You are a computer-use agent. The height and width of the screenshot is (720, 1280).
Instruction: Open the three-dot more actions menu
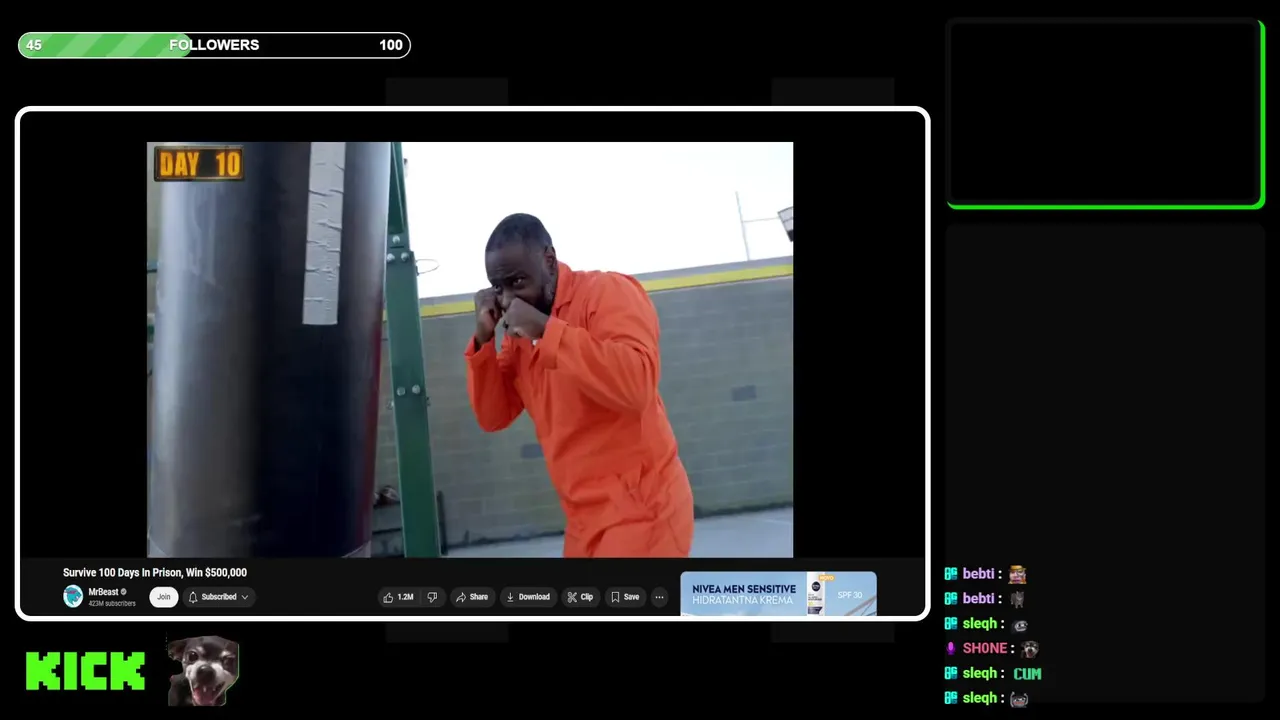coord(659,597)
